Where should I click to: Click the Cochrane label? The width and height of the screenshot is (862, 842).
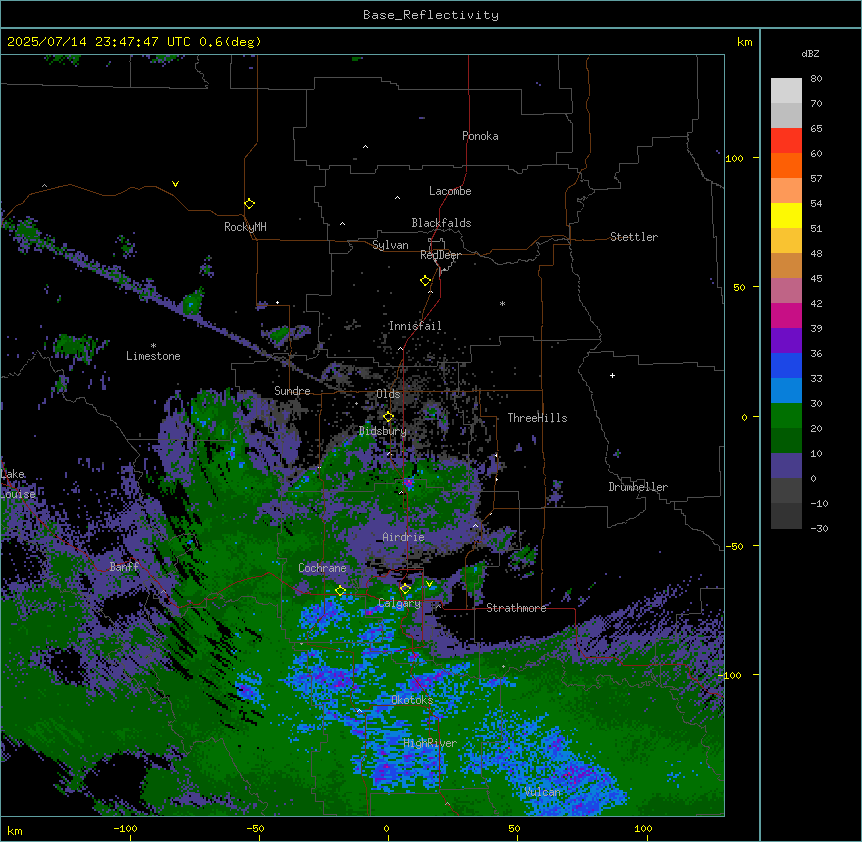click(322, 568)
